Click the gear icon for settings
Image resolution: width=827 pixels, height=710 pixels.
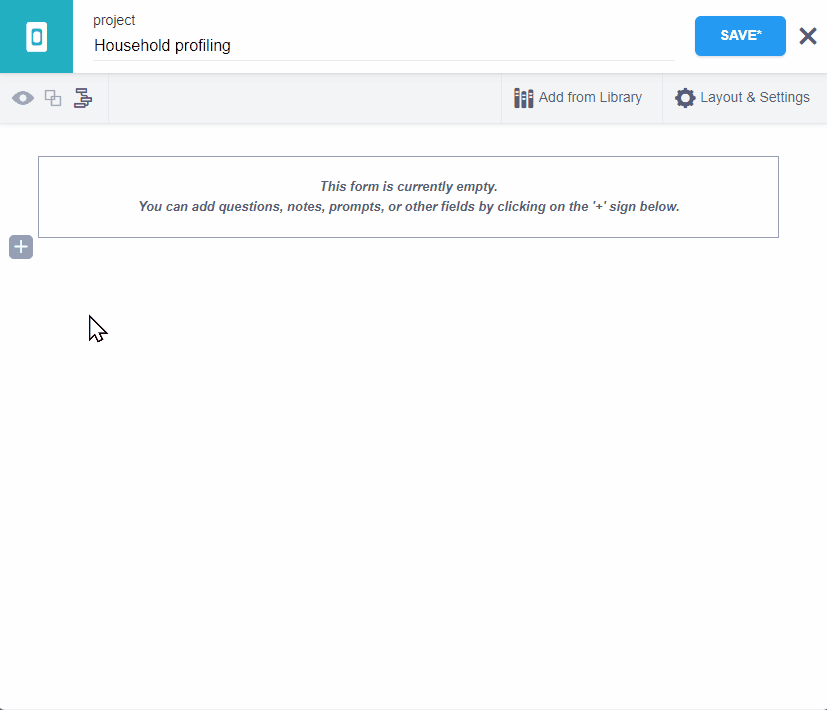pyautogui.click(x=685, y=98)
